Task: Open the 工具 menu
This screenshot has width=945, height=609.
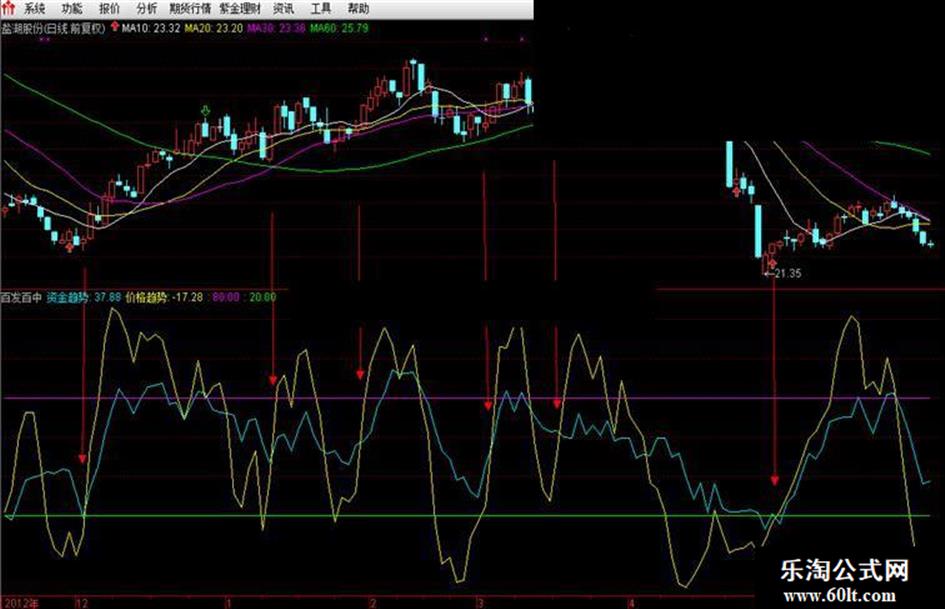Action: point(321,8)
